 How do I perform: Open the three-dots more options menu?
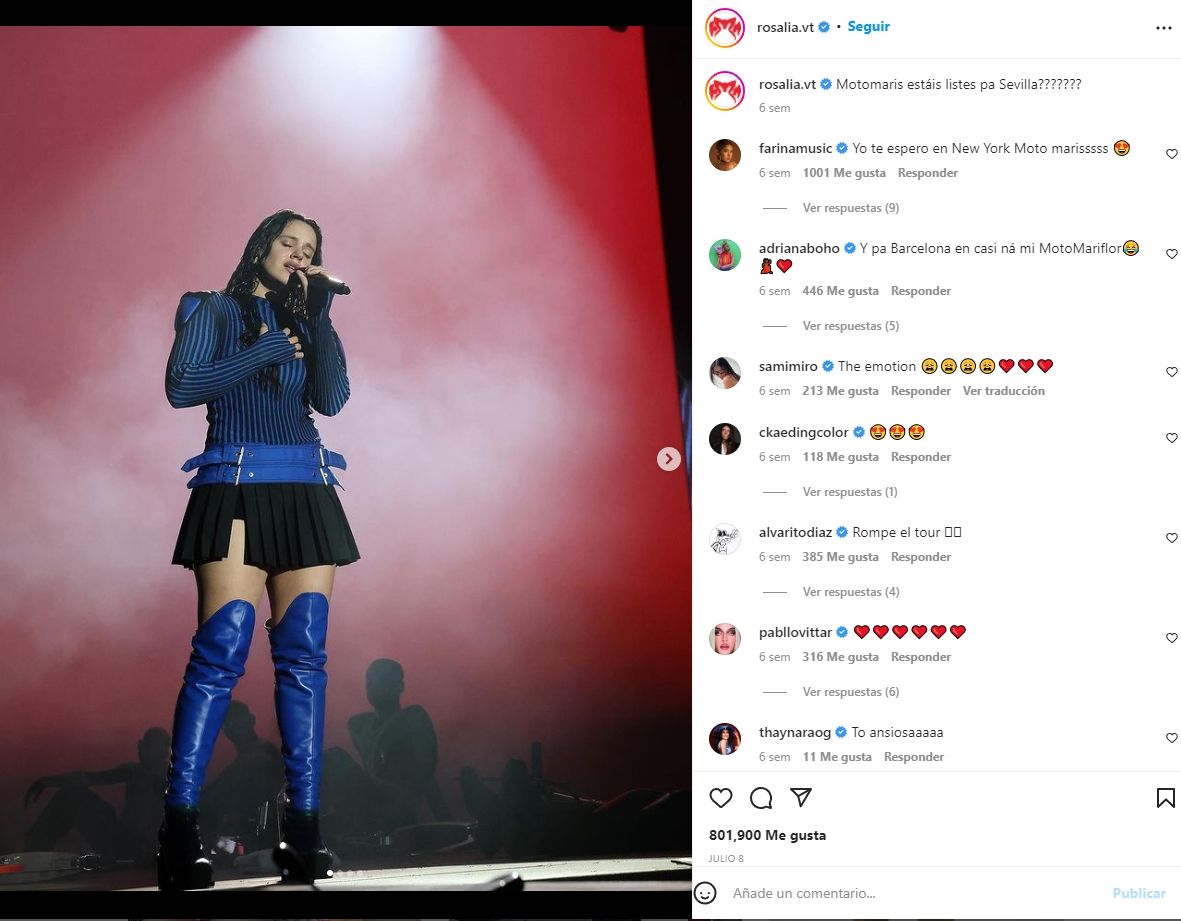(1164, 28)
